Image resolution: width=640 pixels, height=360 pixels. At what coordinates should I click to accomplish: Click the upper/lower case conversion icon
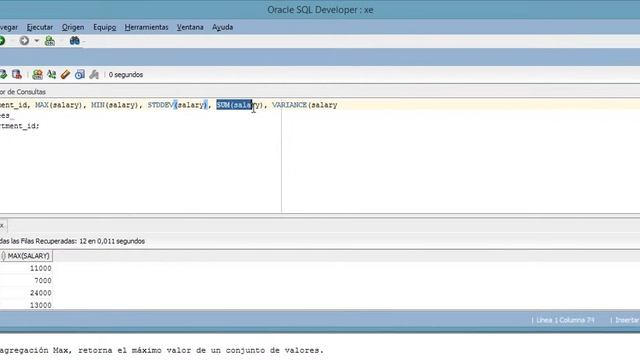click(x=51, y=74)
